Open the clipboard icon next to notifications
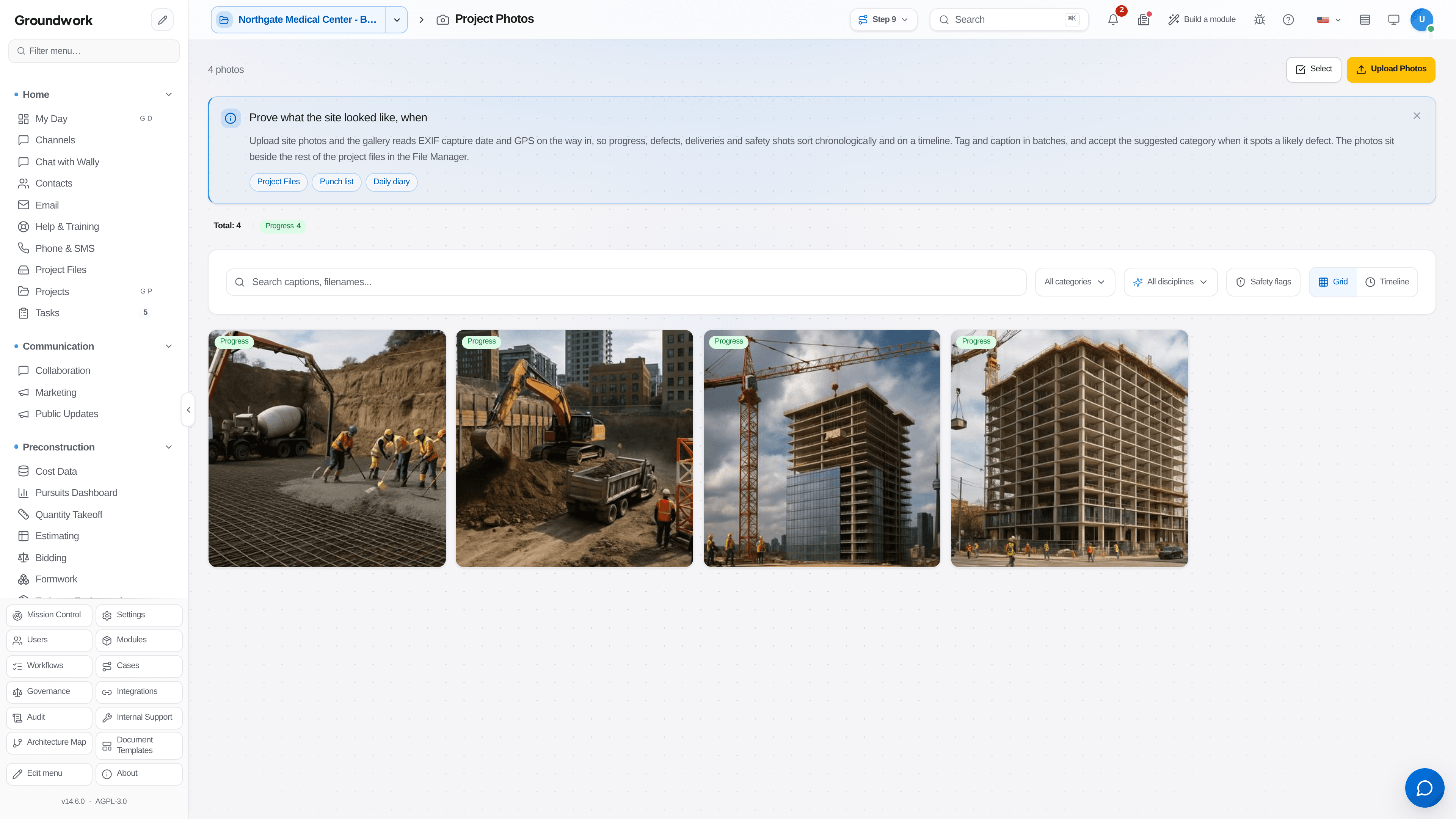 (1144, 20)
